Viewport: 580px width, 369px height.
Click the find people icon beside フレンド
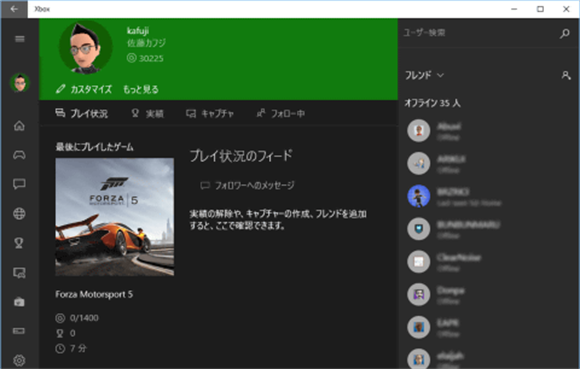[x=566, y=75]
